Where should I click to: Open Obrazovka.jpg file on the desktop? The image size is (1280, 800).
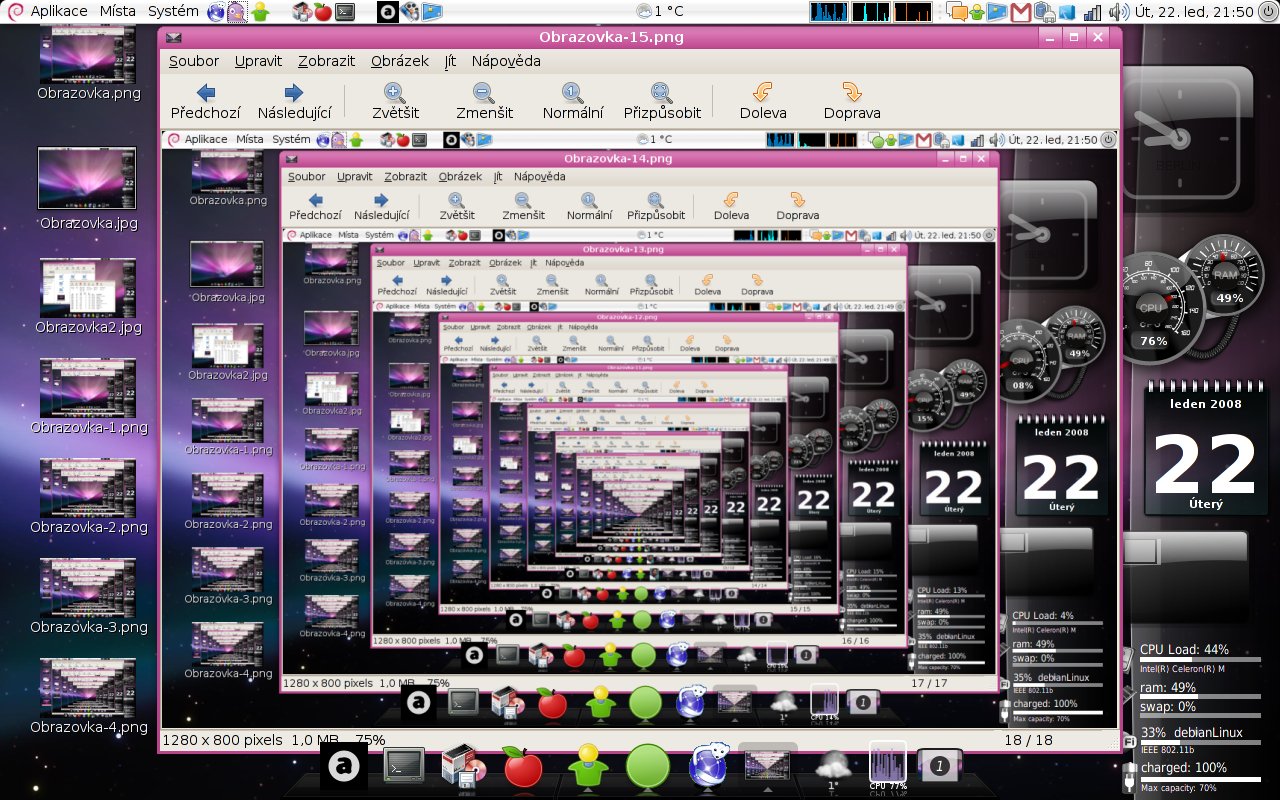tap(87, 190)
